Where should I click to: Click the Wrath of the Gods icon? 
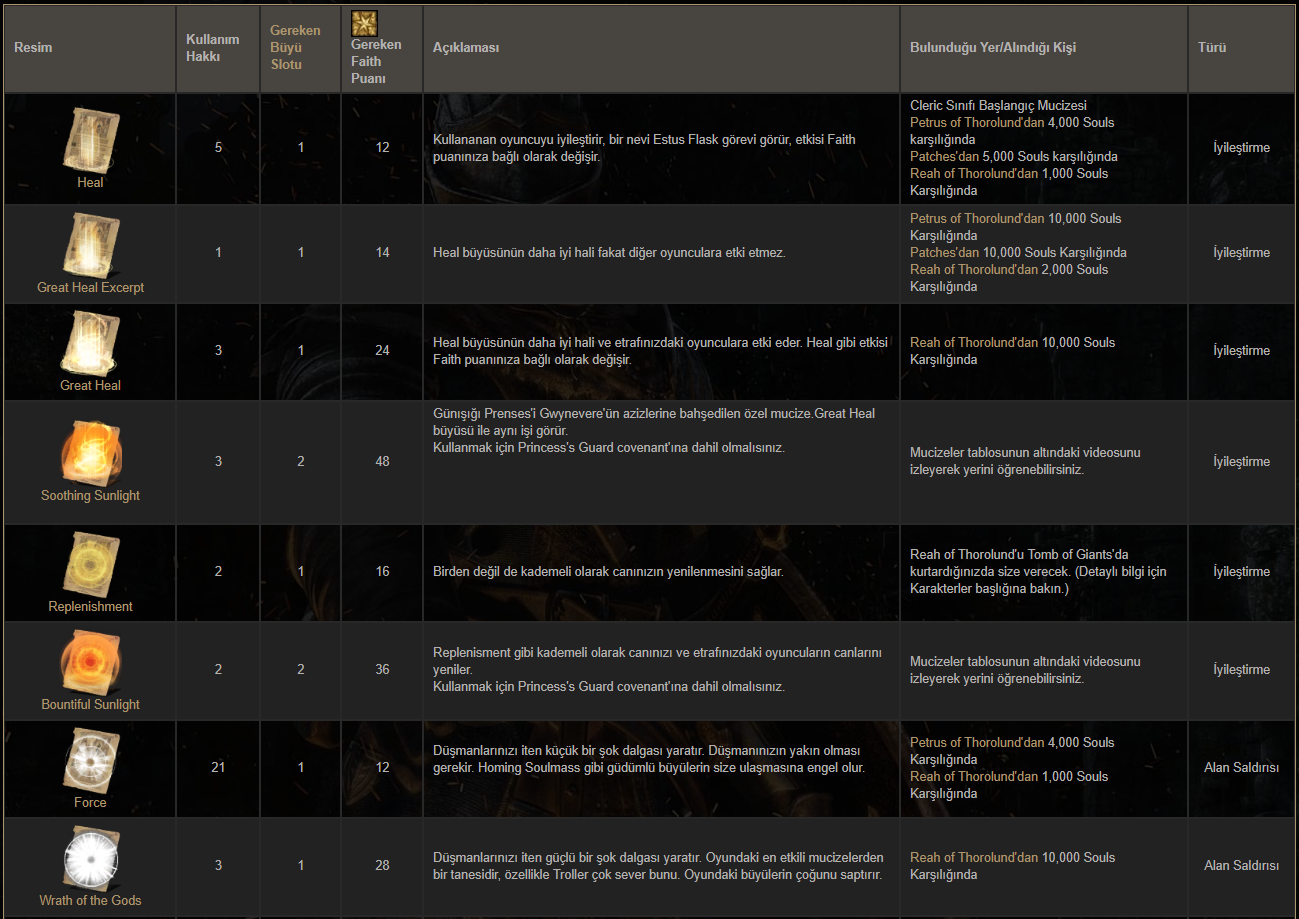[90, 857]
